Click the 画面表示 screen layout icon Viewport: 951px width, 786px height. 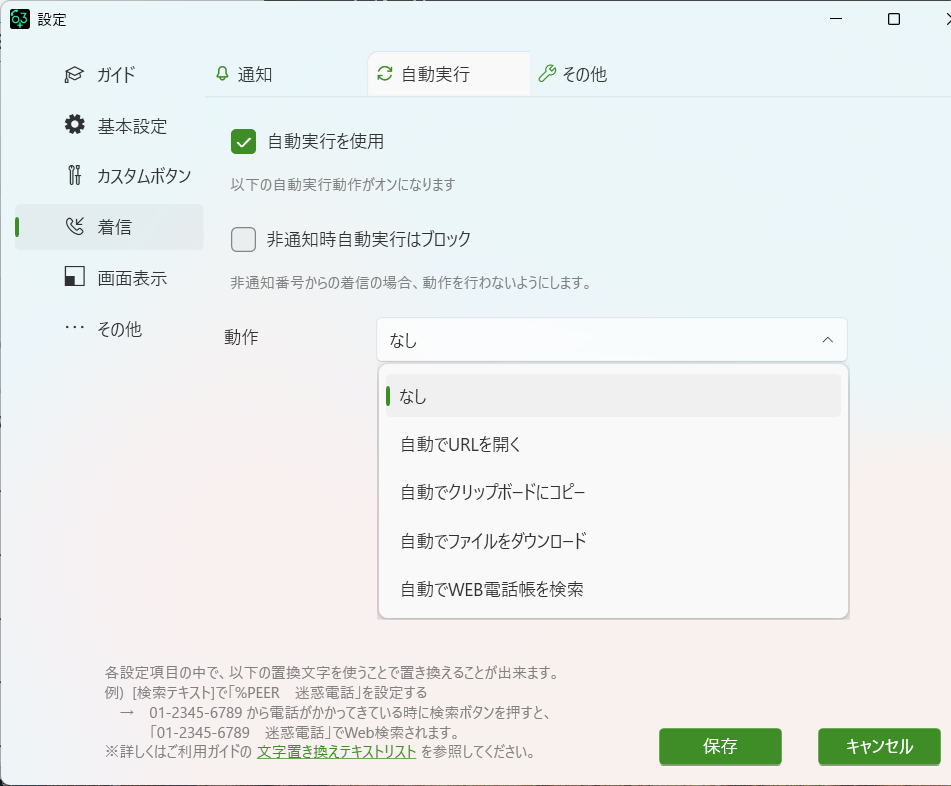point(74,278)
